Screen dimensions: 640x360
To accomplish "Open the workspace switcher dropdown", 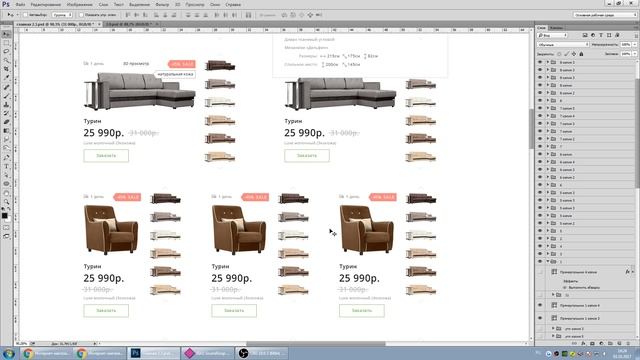I will (605, 15).
